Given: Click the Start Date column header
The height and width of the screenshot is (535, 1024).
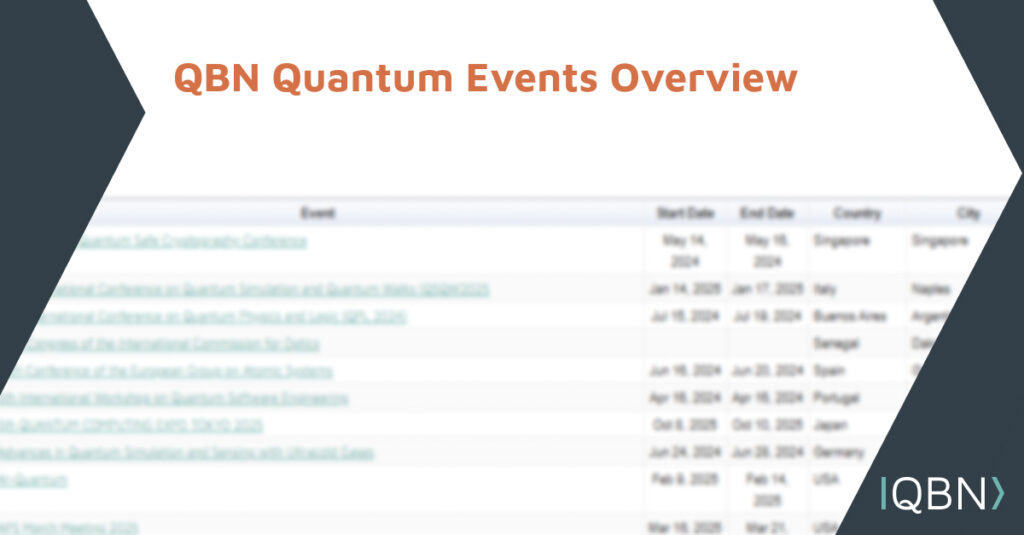Looking at the screenshot, I should (685, 213).
